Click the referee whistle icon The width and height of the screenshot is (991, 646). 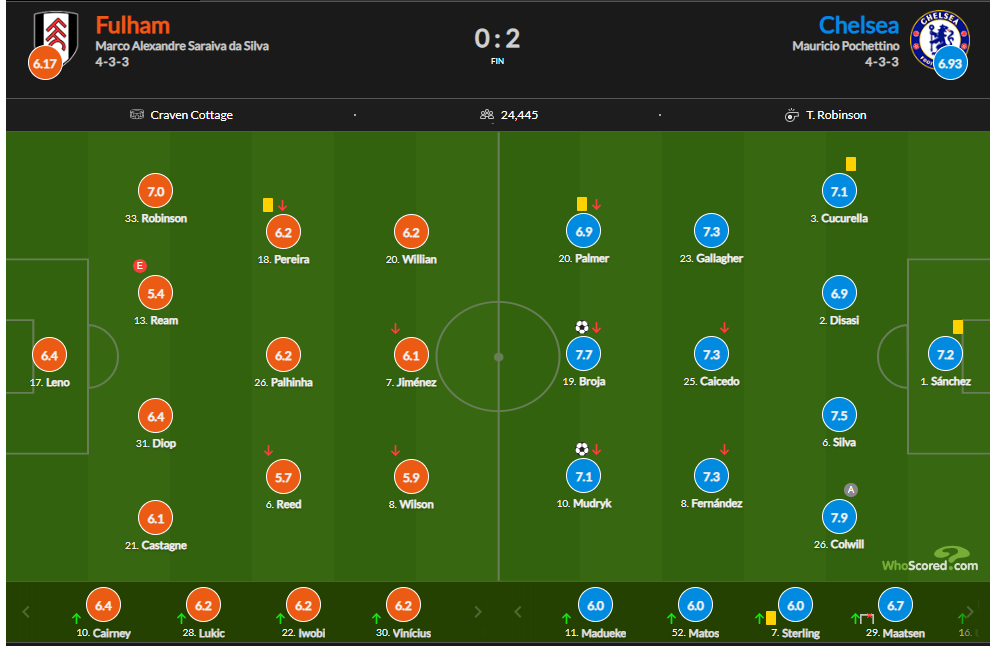(x=791, y=115)
